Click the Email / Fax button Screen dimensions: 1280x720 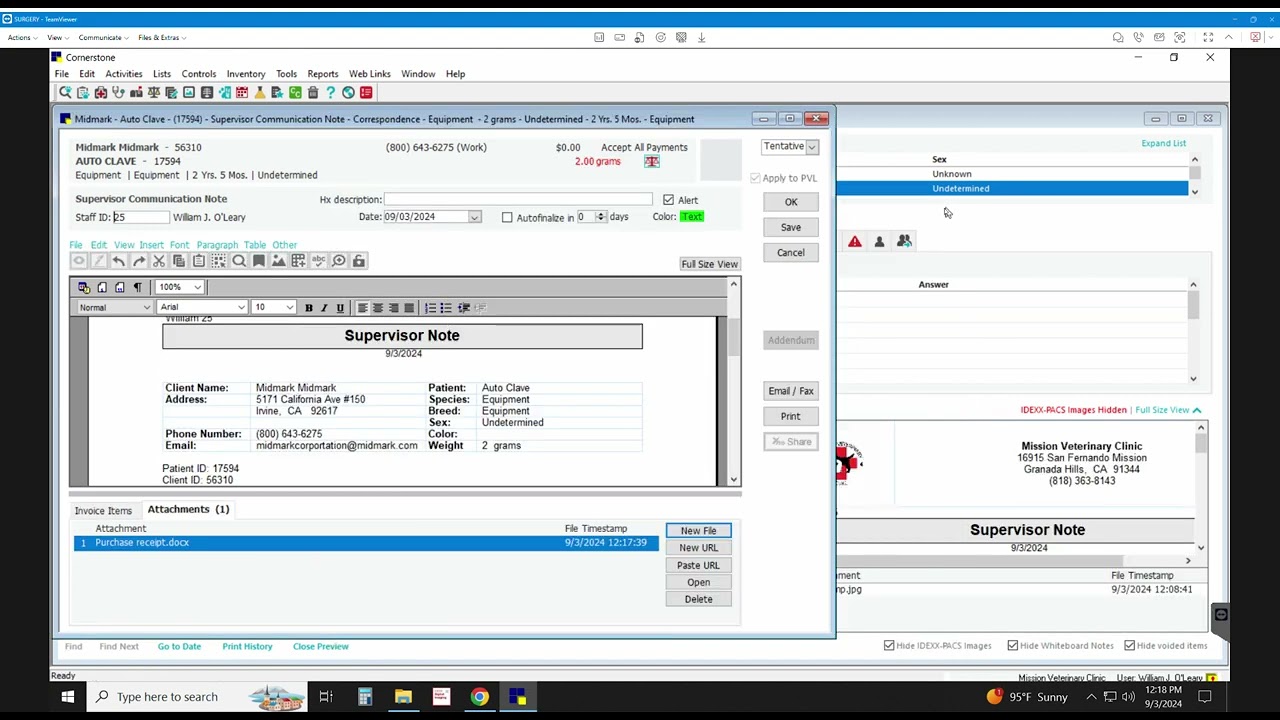tap(791, 391)
